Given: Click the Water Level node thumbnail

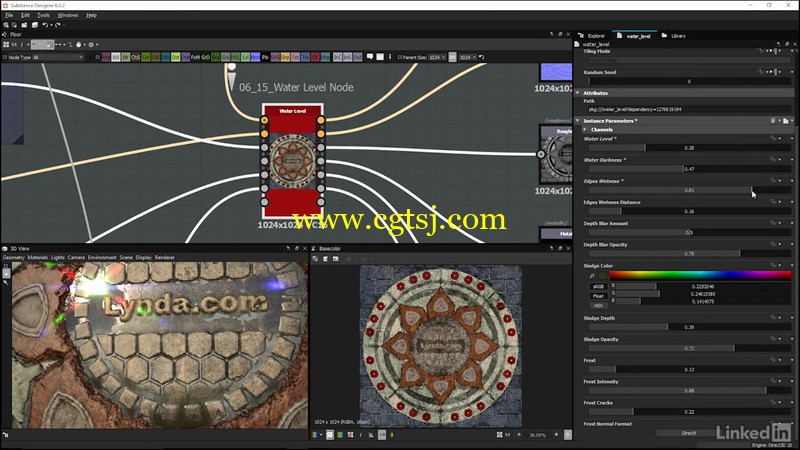Looking at the screenshot, I should 292,161.
